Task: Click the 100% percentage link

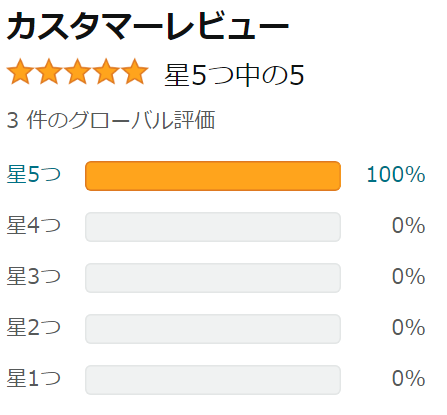Action: (396, 174)
